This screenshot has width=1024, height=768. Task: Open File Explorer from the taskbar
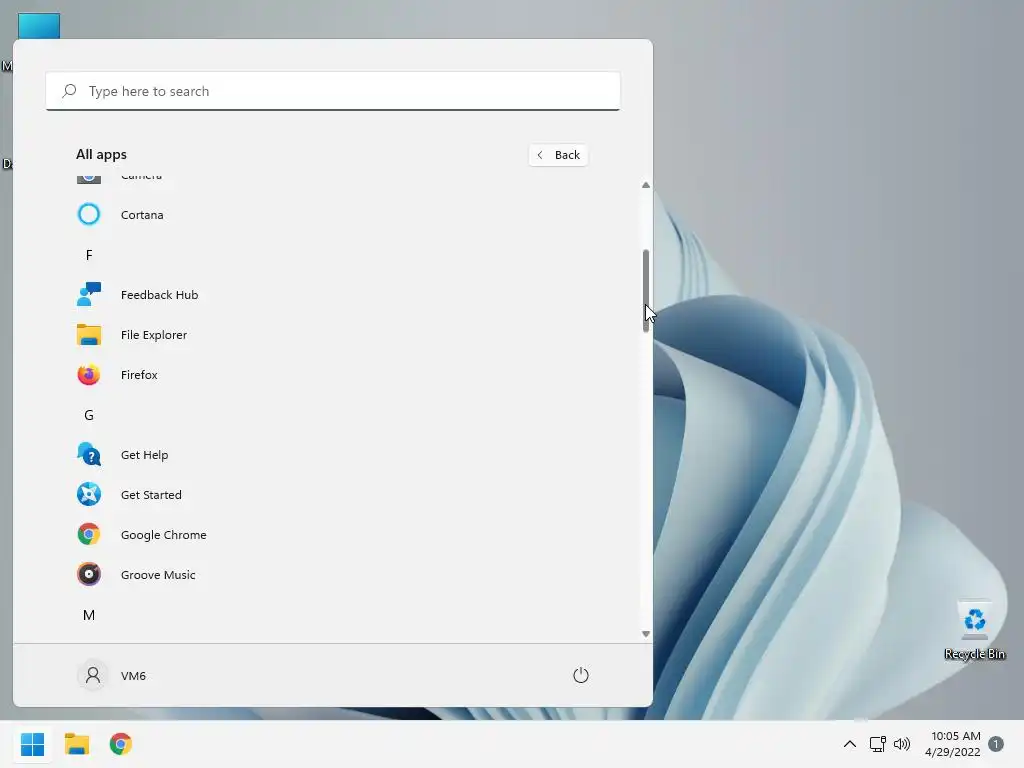tap(76, 744)
